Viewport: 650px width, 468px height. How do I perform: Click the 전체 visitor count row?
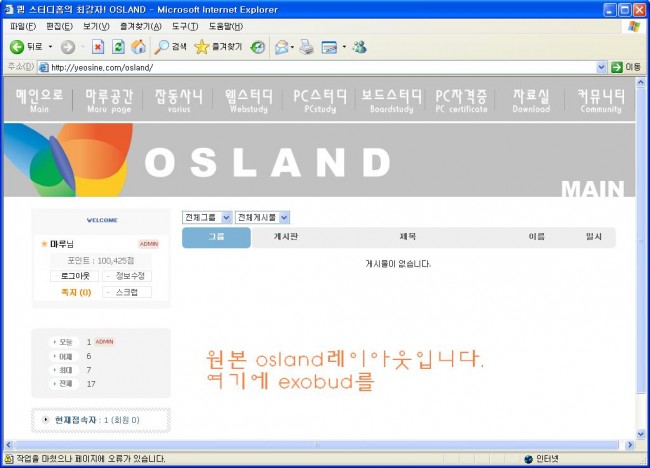pyautogui.click(x=73, y=384)
